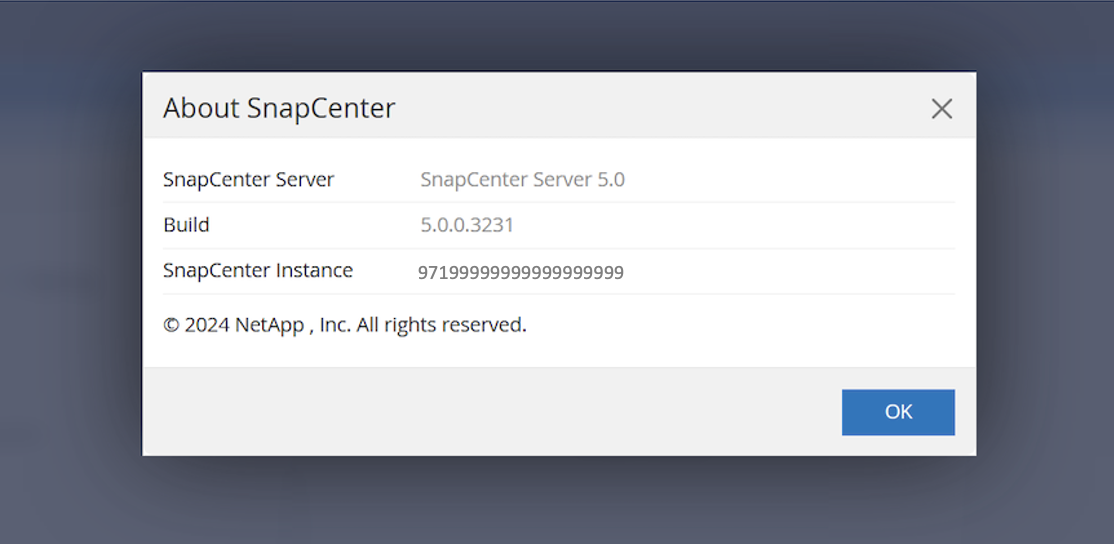Click the "About SnapCenter" dialog title

click(x=279, y=108)
